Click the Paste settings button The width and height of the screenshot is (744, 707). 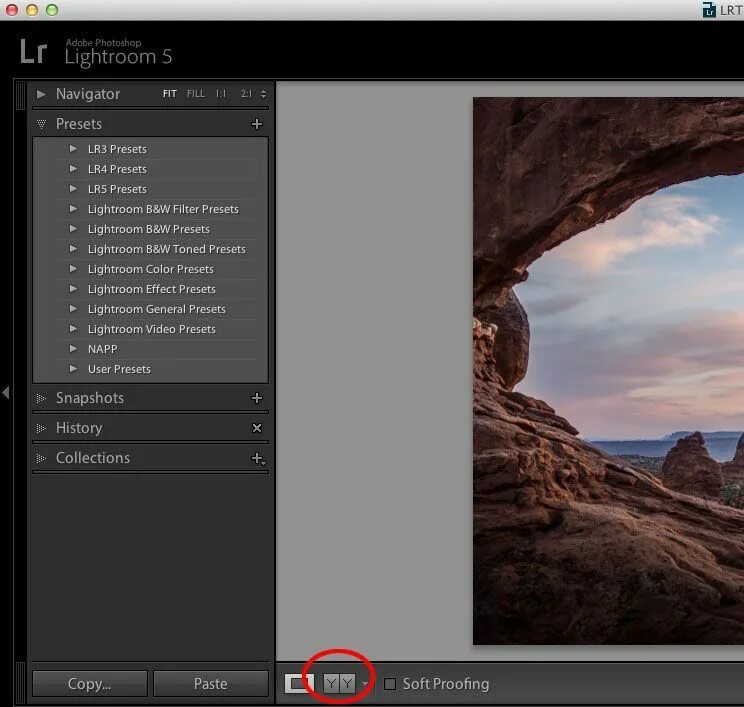(x=211, y=684)
